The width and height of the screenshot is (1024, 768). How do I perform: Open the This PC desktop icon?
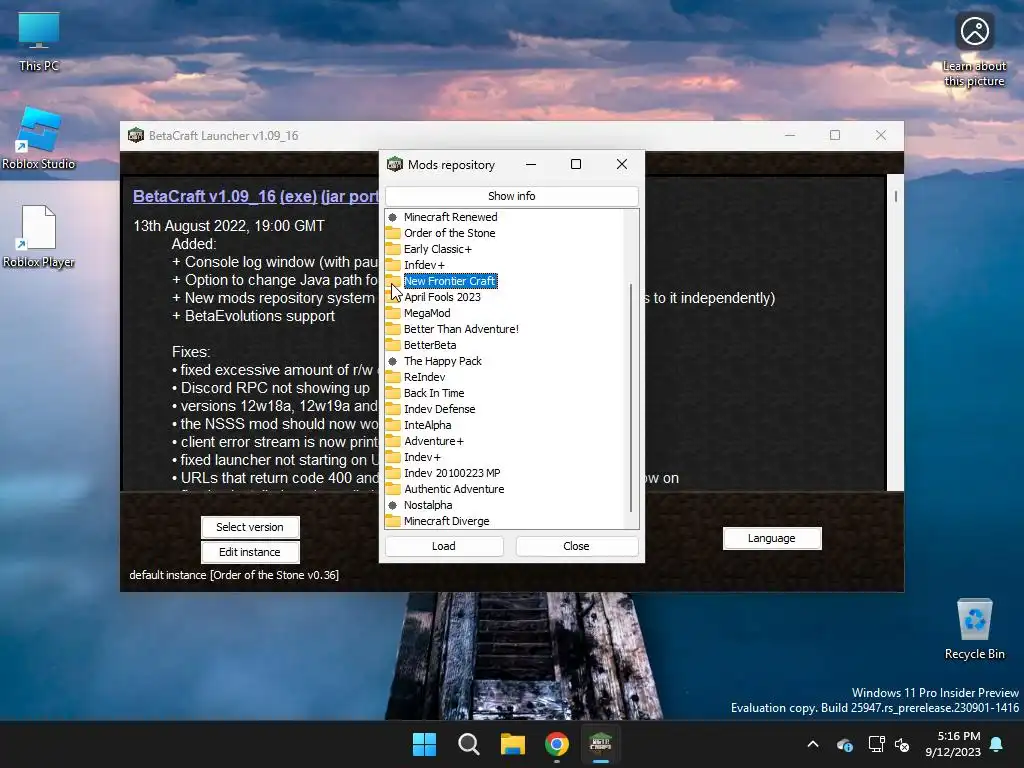pyautogui.click(x=39, y=41)
